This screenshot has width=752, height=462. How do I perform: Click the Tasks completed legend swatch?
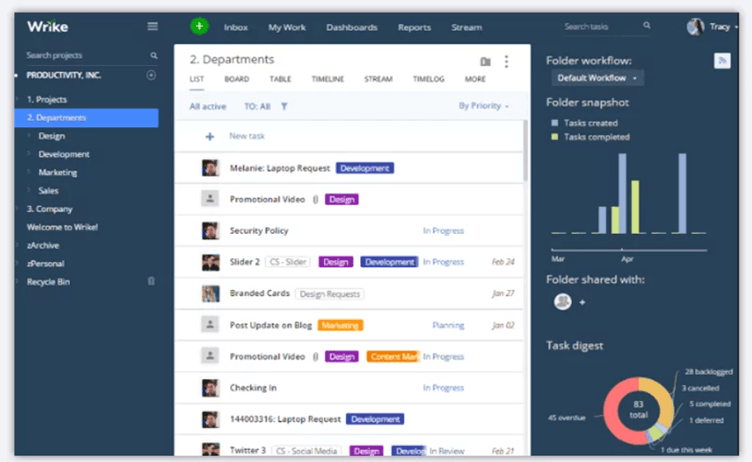click(554, 137)
